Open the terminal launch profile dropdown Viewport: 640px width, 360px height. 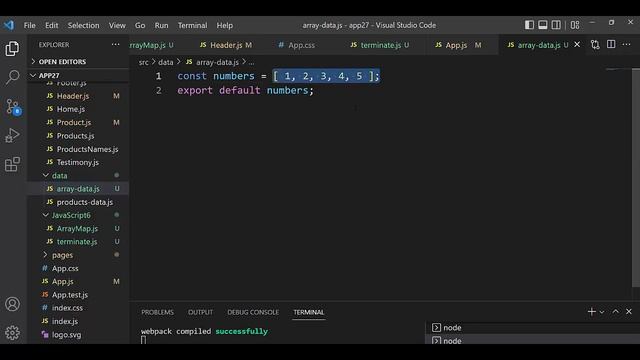click(x=602, y=312)
